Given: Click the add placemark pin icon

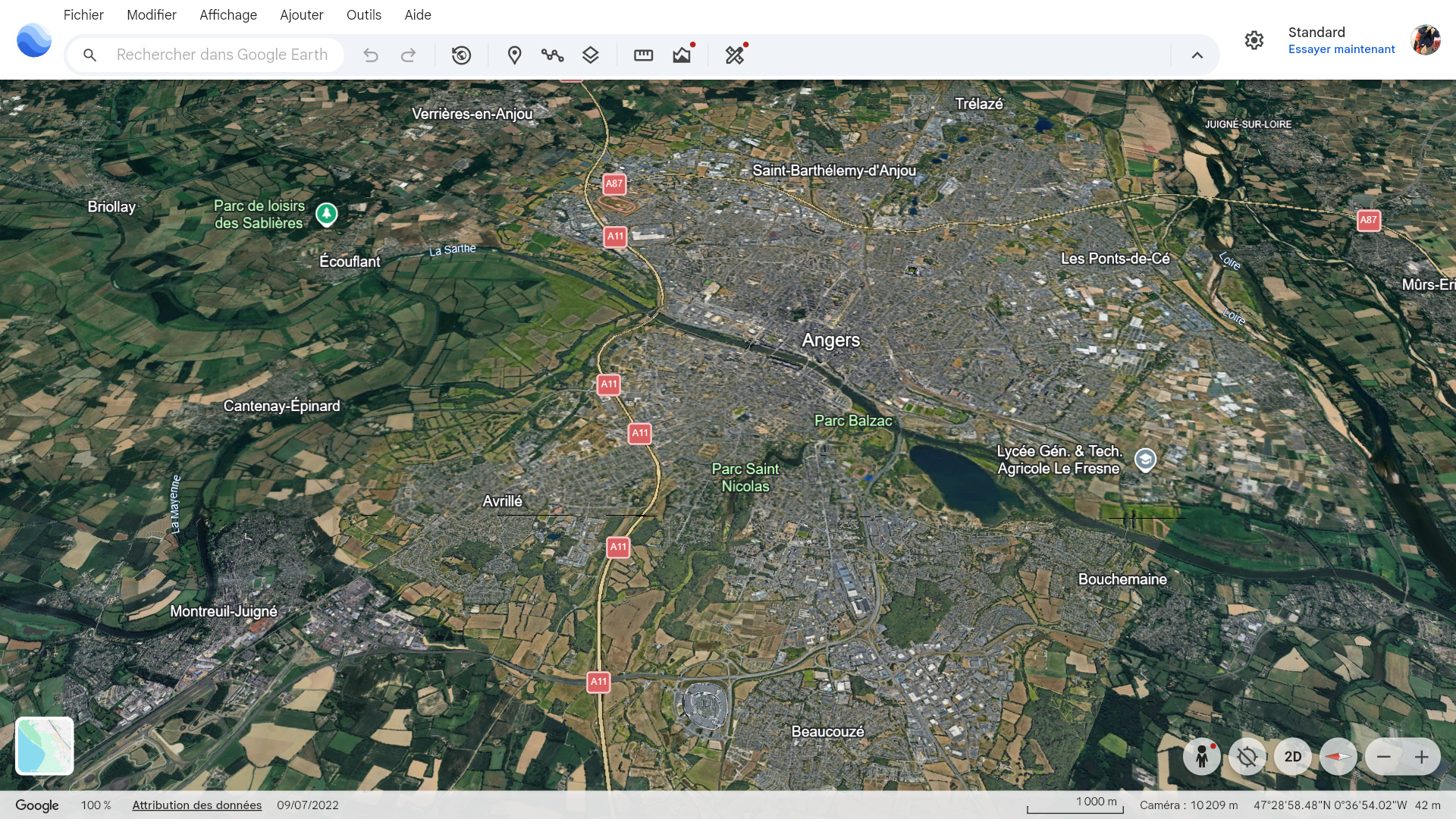Looking at the screenshot, I should point(514,55).
